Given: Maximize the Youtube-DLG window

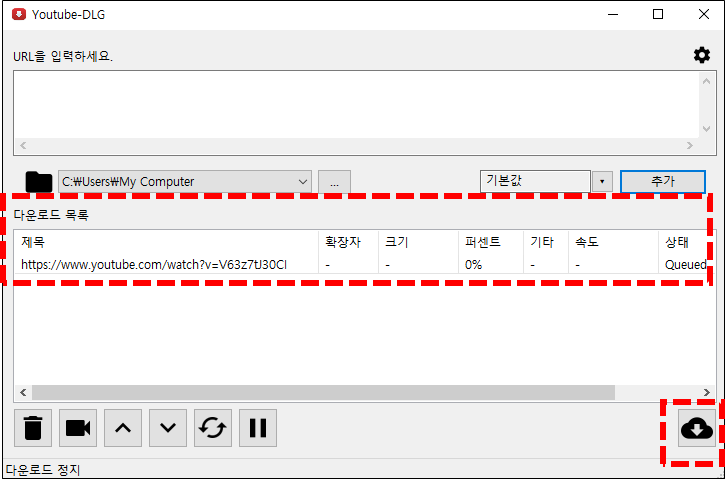Looking at the screenshot, I should [x=658, y=14].
